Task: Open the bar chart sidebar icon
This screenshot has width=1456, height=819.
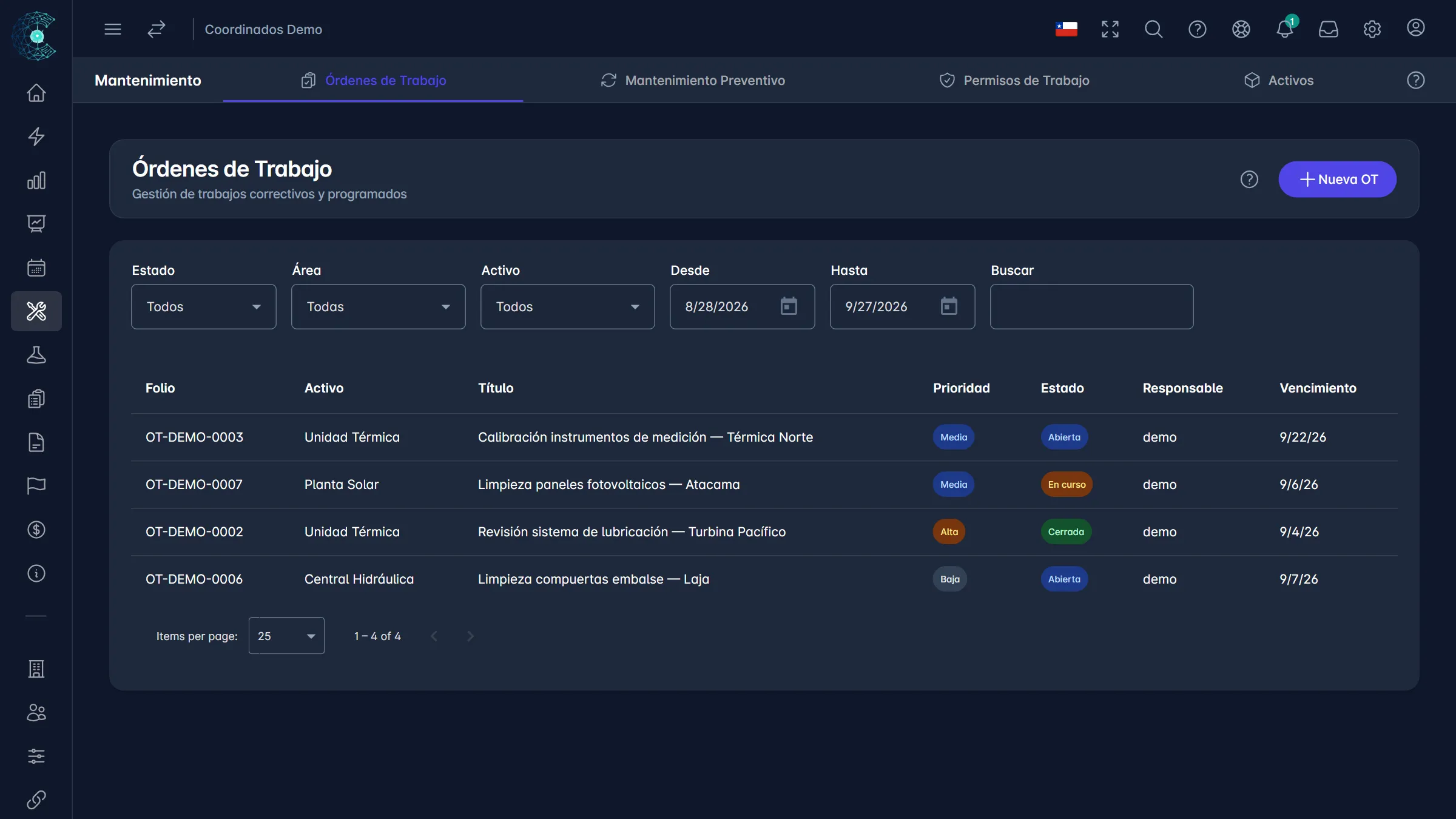Action: click(36, 180)
